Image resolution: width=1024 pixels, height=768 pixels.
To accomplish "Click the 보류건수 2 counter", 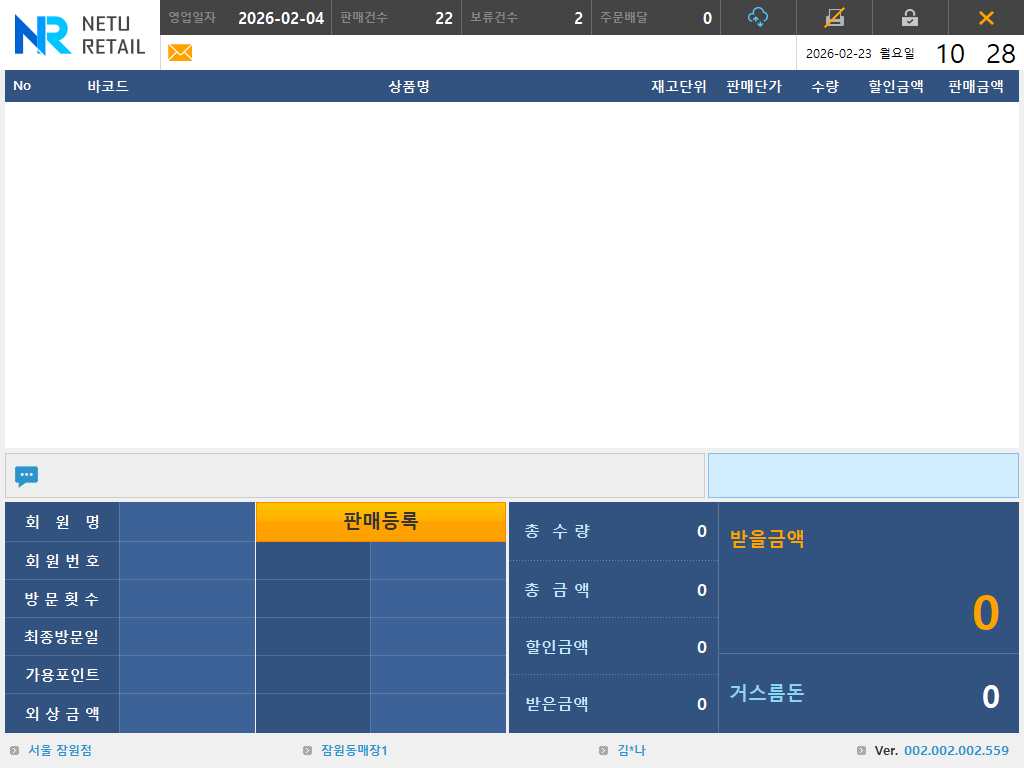I will tap(526, 18).
